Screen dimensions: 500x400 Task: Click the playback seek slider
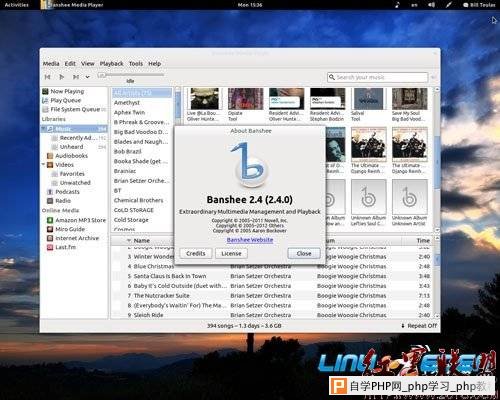click(x=131, y=76)
